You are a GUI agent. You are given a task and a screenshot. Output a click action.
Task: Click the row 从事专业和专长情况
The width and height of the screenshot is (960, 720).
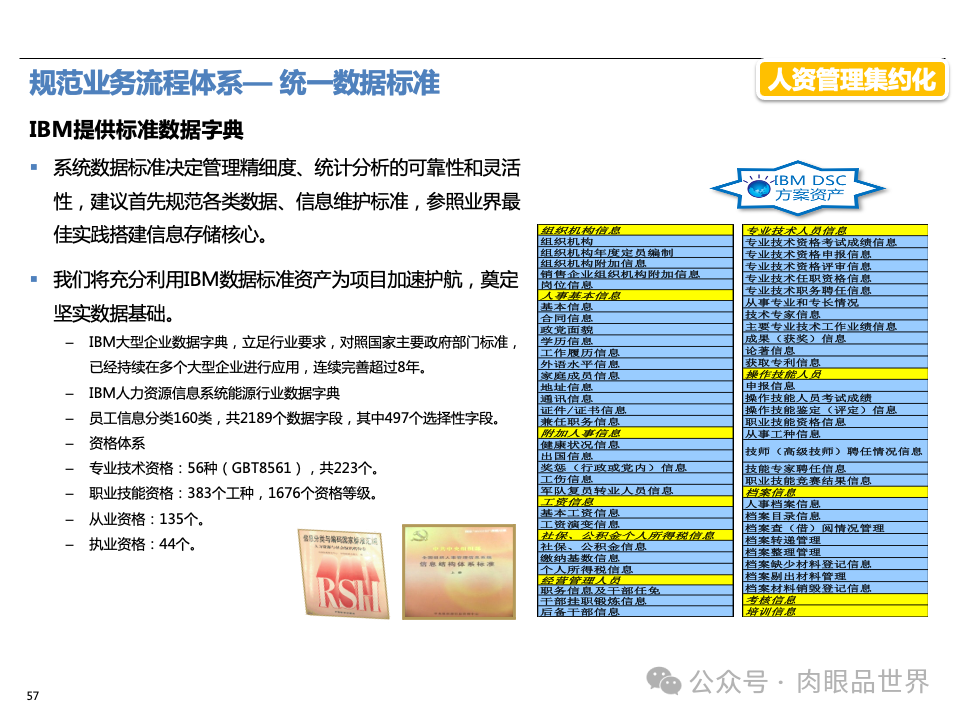point(835,302)
